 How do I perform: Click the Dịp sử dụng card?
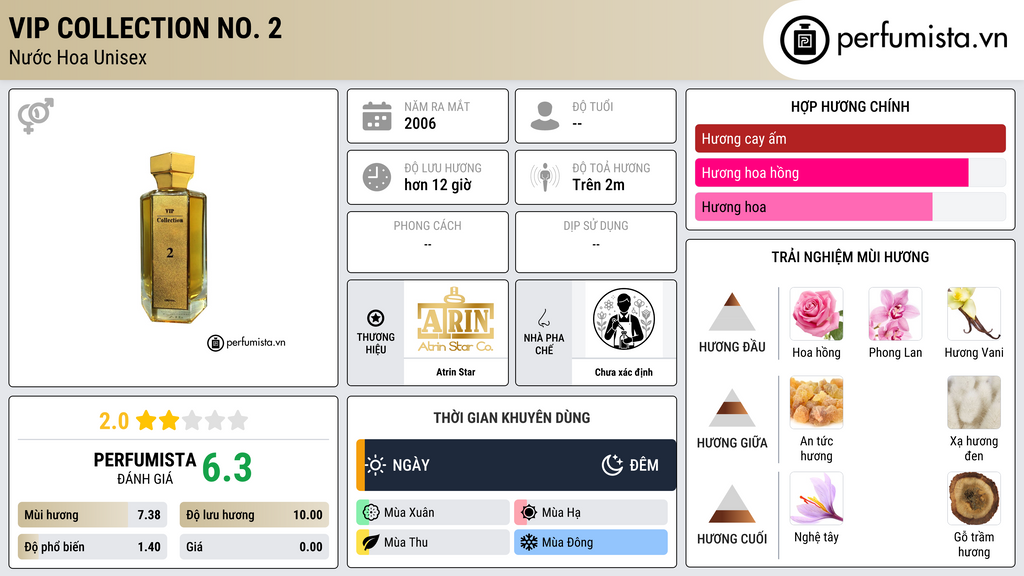click(x=596, y=242)
